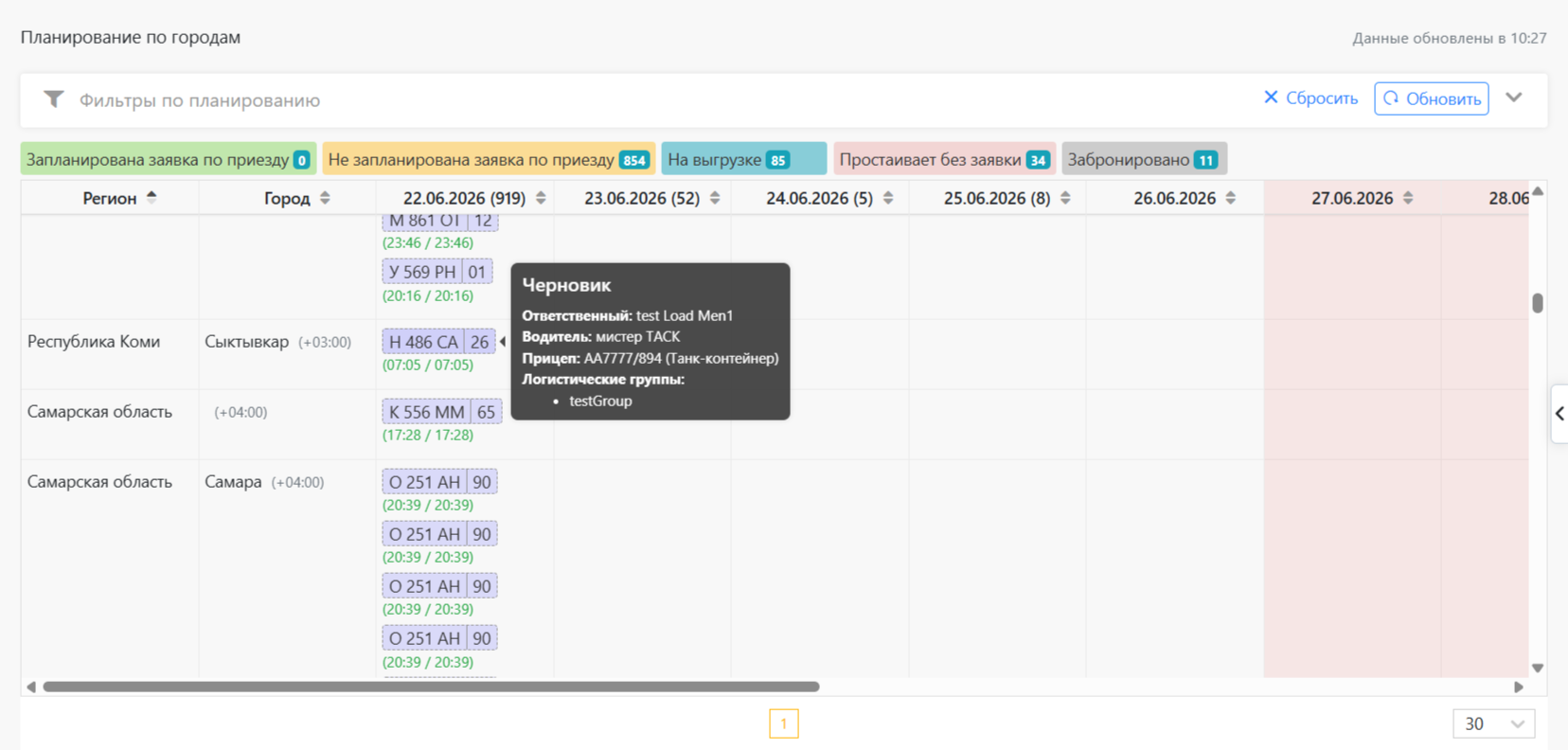The width and height of the screenshot is (1568, 750).
Task: Select 'Не запланирована заявка по приезду' status tab
Action: (x=489, y=159)
